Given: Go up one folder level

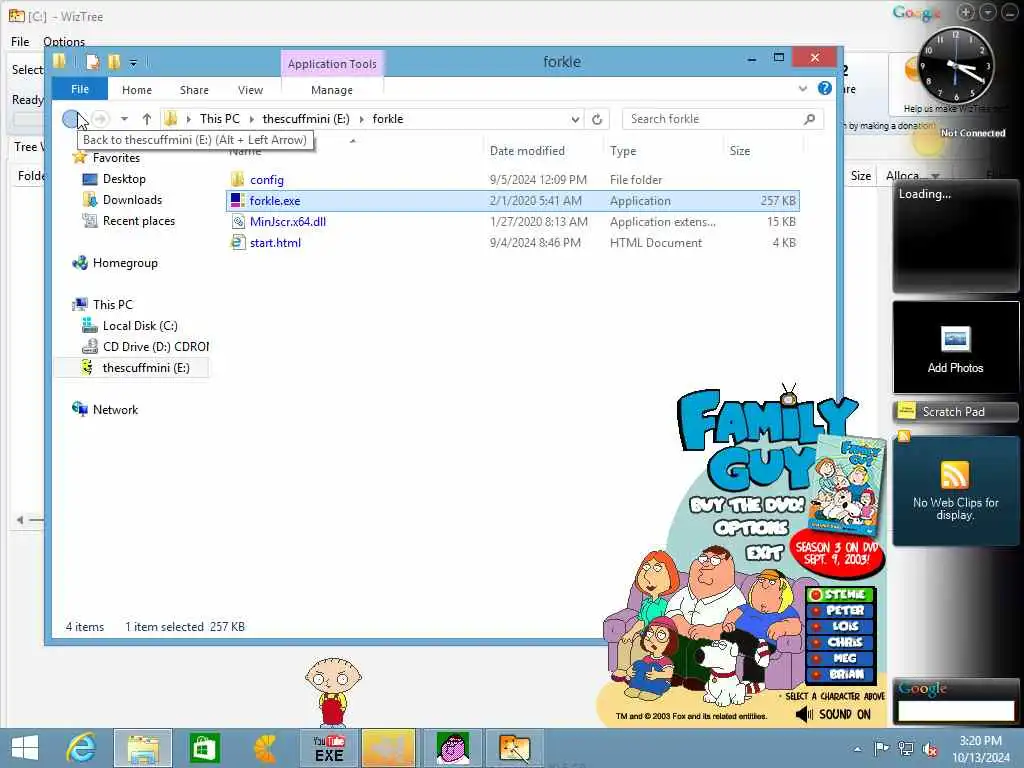Looking at the screenshot, I should point(147,119).
